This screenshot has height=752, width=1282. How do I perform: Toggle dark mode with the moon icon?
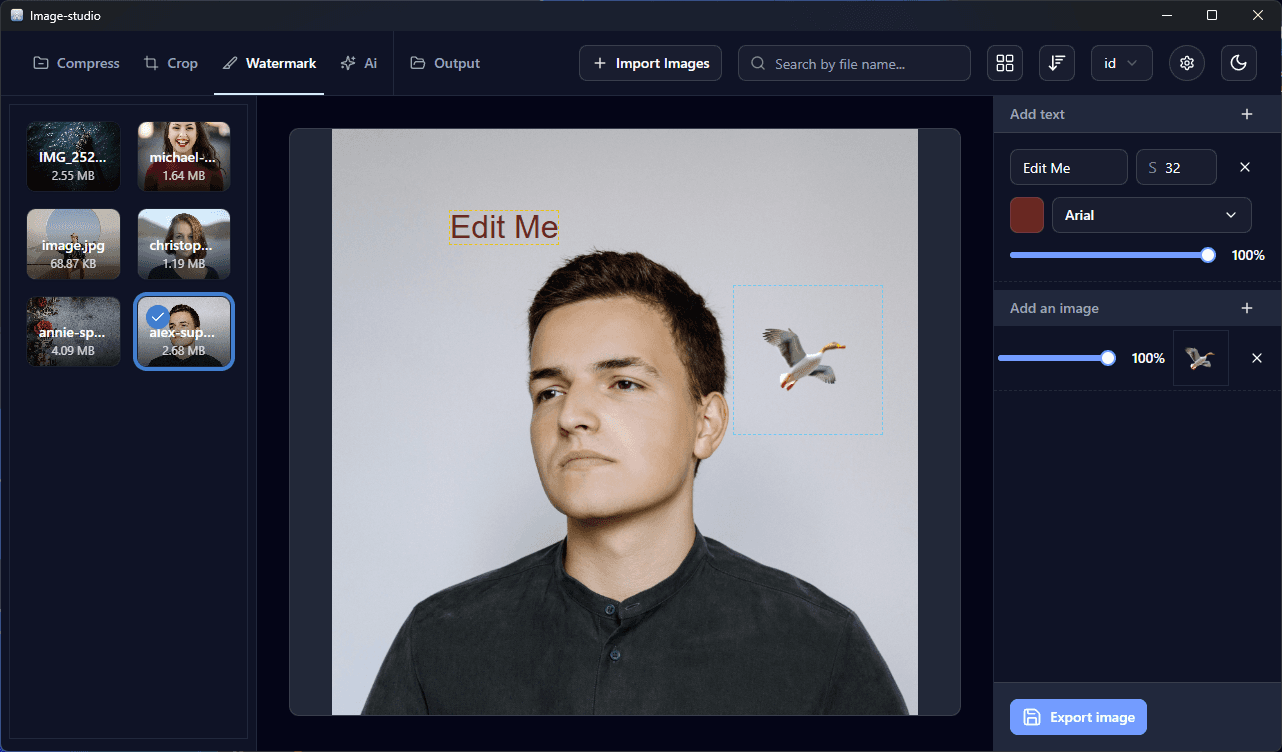pos(1238,63)
